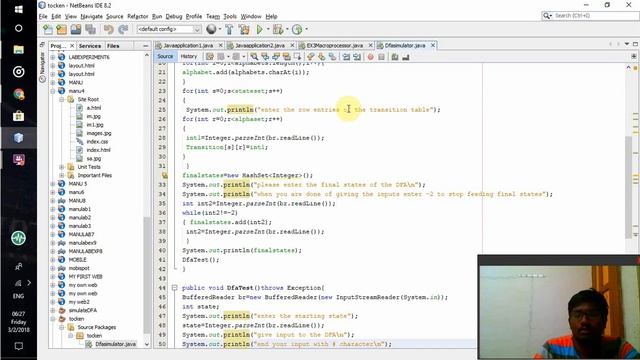Start macro recording with red circle icon
This screenshot has width=640, height=360.
tap(371, 57)
